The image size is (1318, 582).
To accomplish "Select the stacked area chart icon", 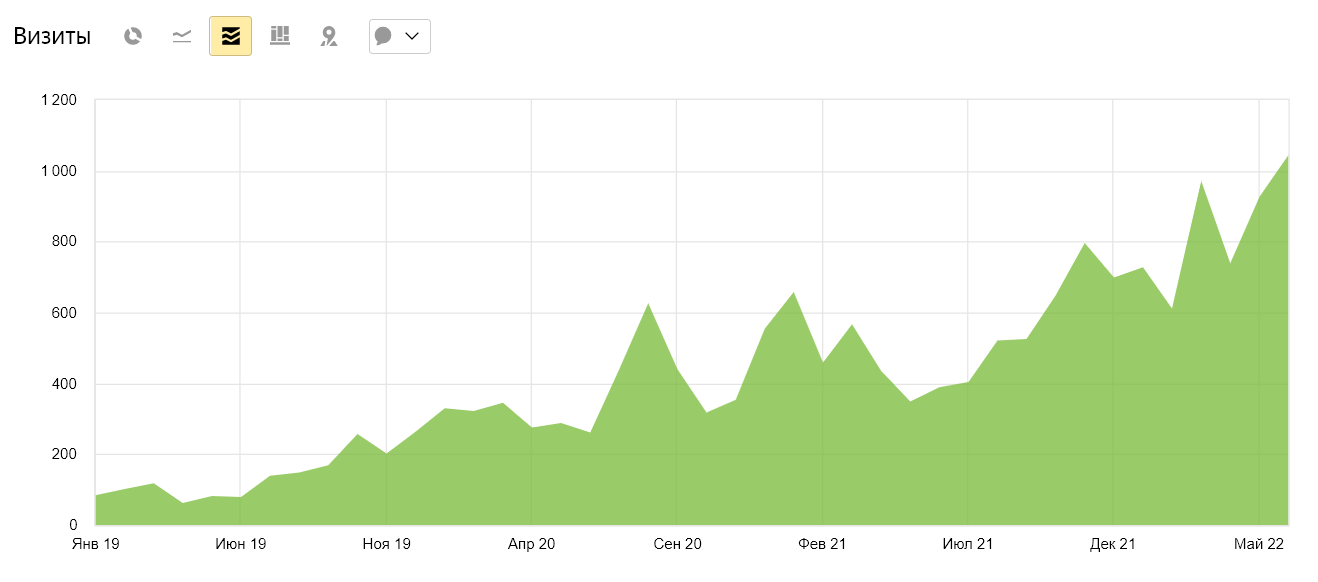I will tap(230, 36).
